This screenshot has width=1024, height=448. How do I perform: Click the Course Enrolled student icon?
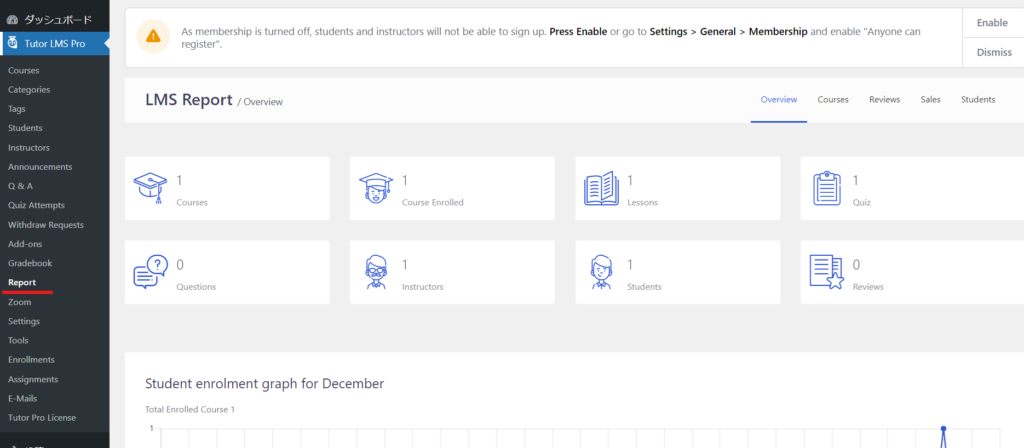pos(376,187)
